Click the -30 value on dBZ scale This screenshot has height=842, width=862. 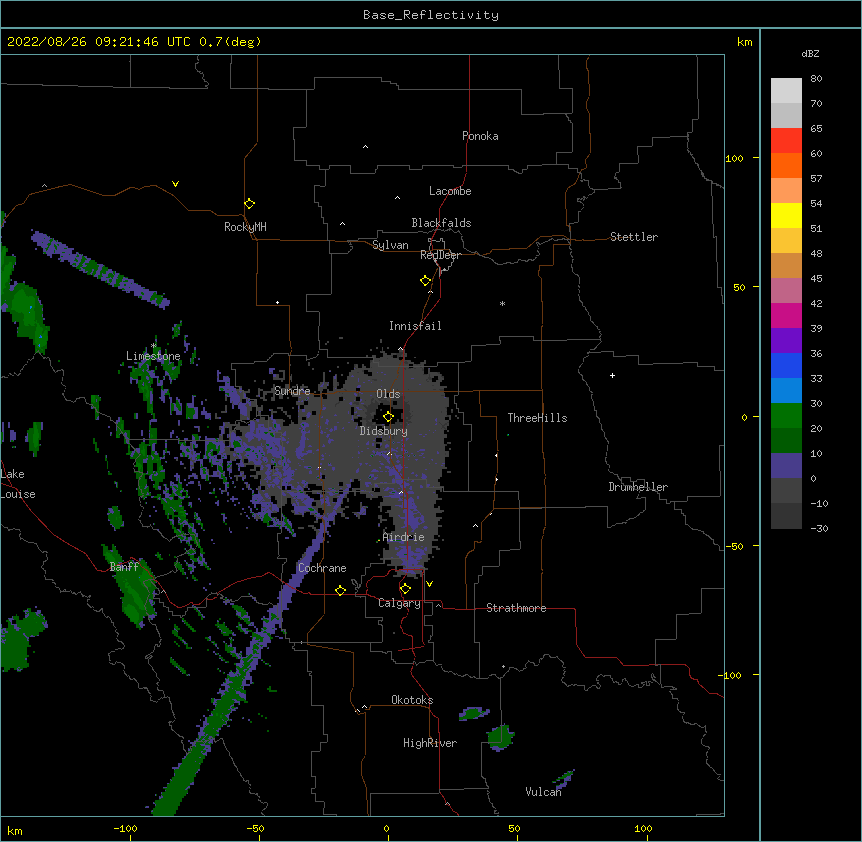pyautogui.click(x=819, y=528)
